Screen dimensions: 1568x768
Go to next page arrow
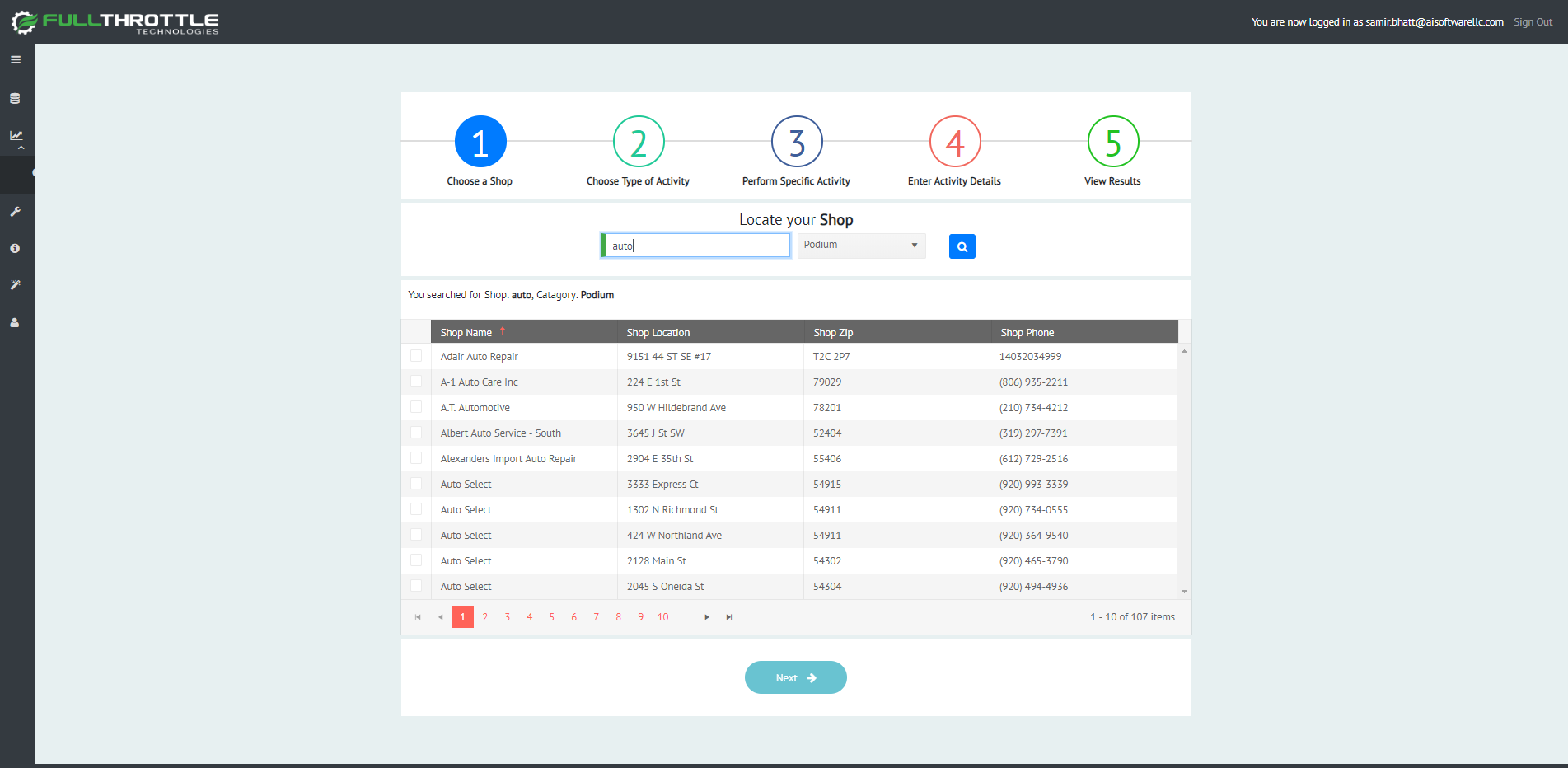[x=707, y=617]
